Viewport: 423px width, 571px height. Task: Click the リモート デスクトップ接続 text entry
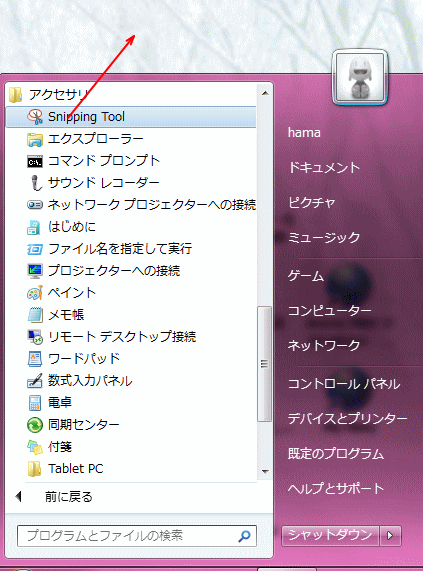[122, 337]
